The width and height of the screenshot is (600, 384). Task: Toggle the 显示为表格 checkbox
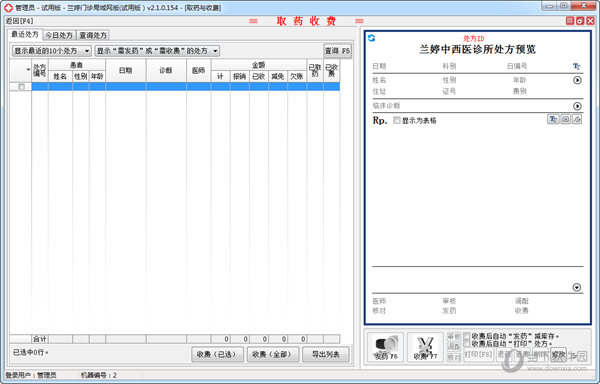[397, 120]
